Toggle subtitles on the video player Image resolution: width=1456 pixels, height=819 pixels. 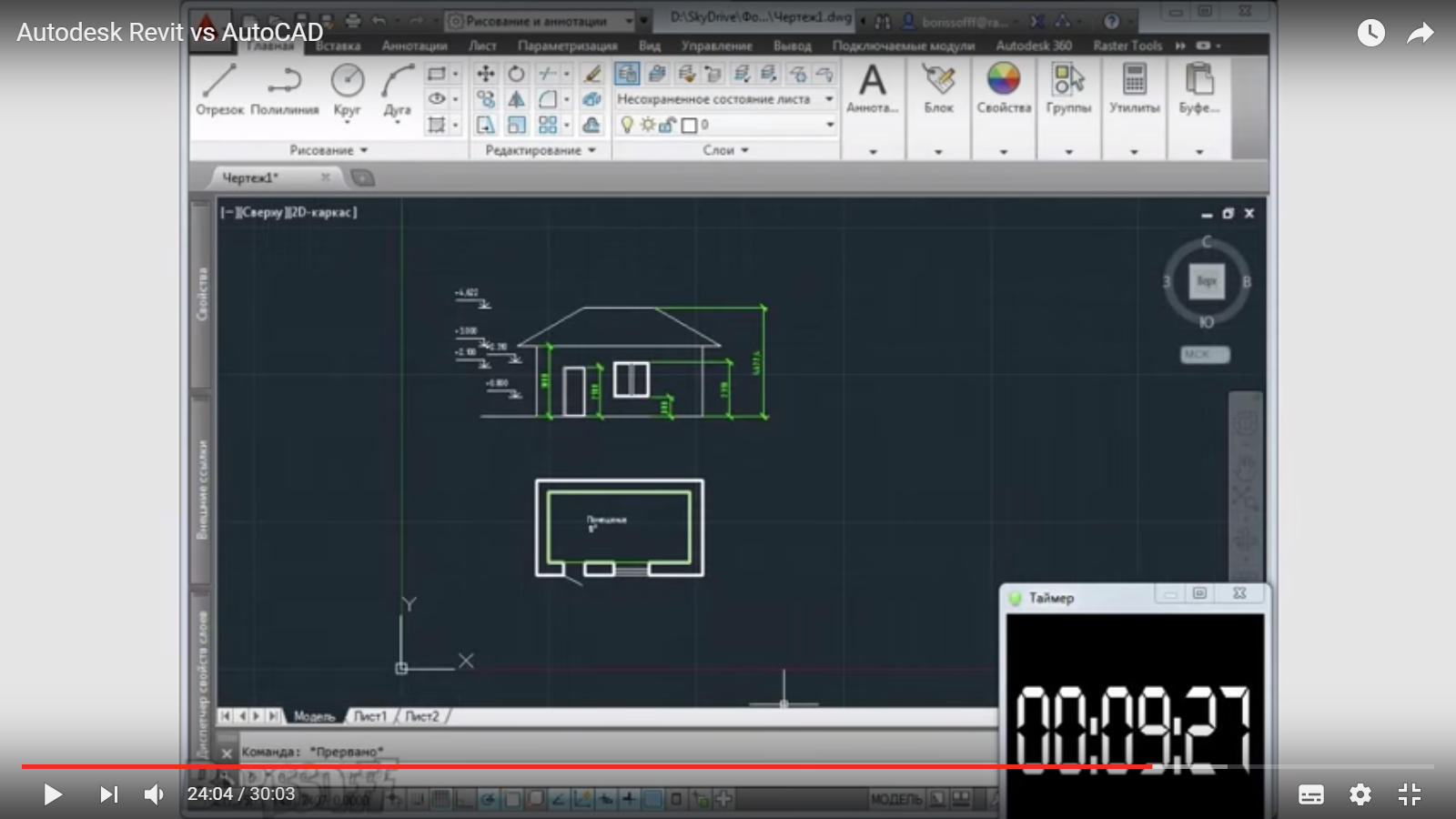[x=1311, y=794]
